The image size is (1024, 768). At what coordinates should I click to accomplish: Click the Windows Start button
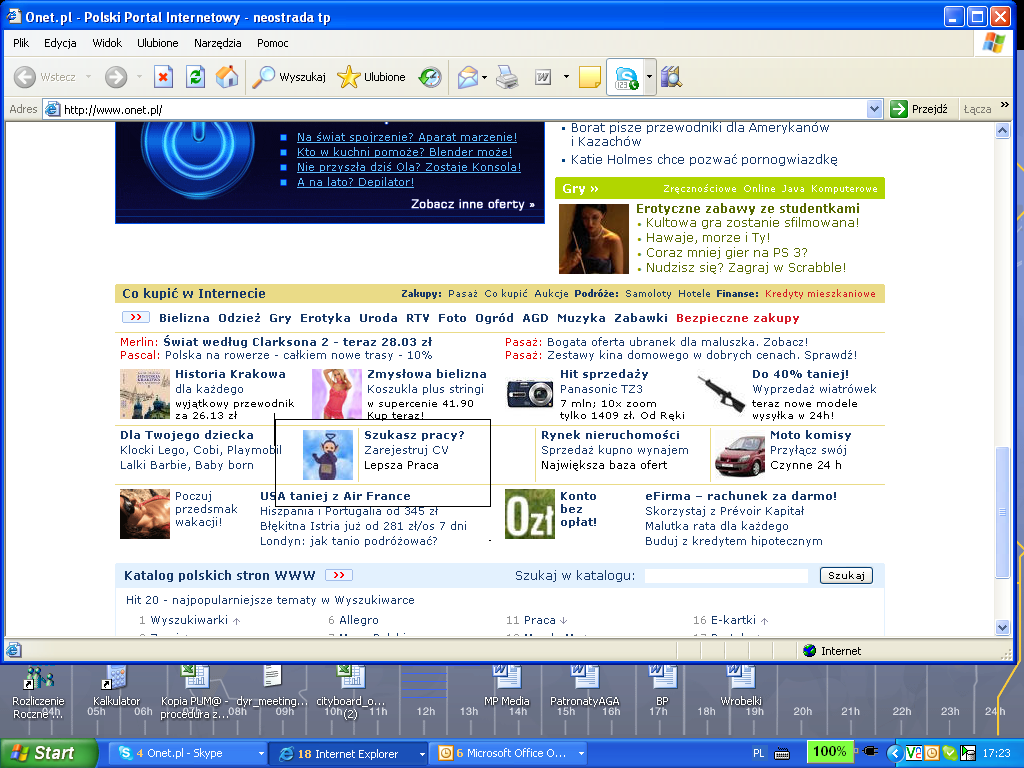click(49, 753)
